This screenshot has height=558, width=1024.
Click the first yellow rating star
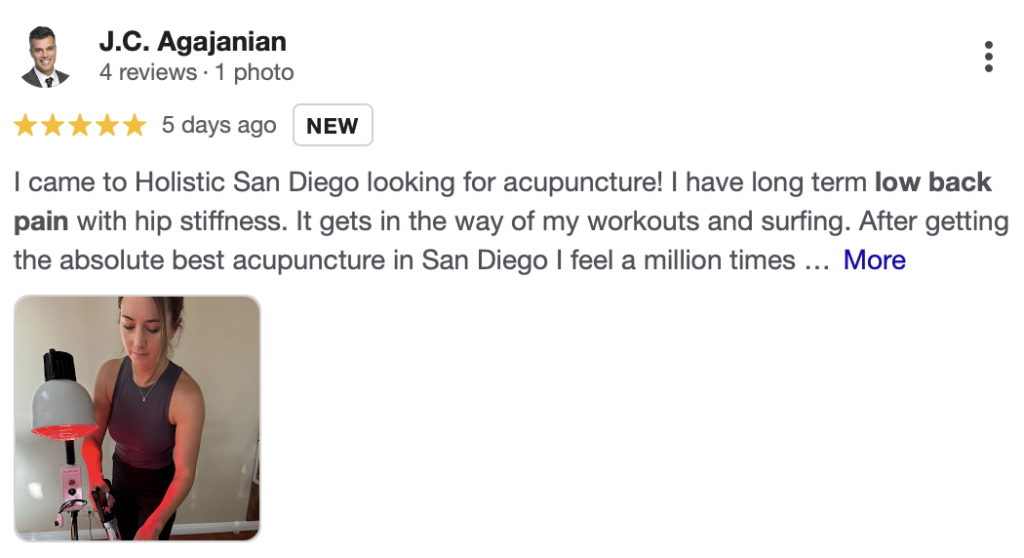(25, 126)
